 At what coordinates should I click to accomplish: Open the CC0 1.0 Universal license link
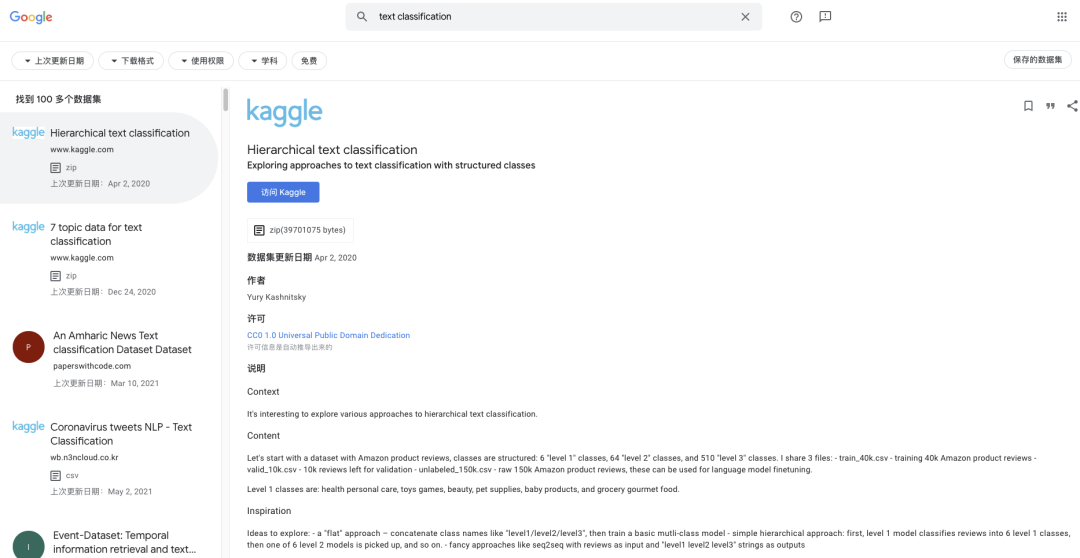coord(328,335)
